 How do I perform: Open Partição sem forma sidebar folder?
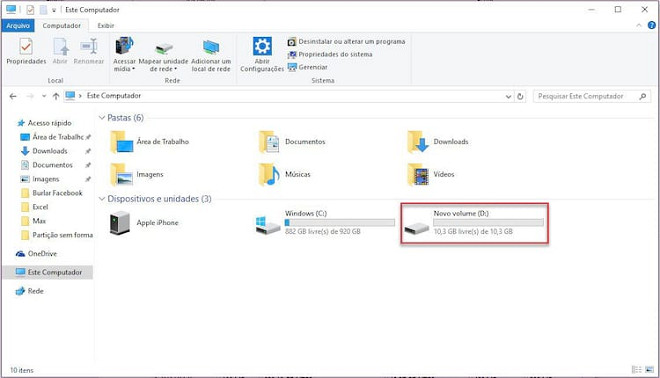pyautogui.click(x=57, y=235)
